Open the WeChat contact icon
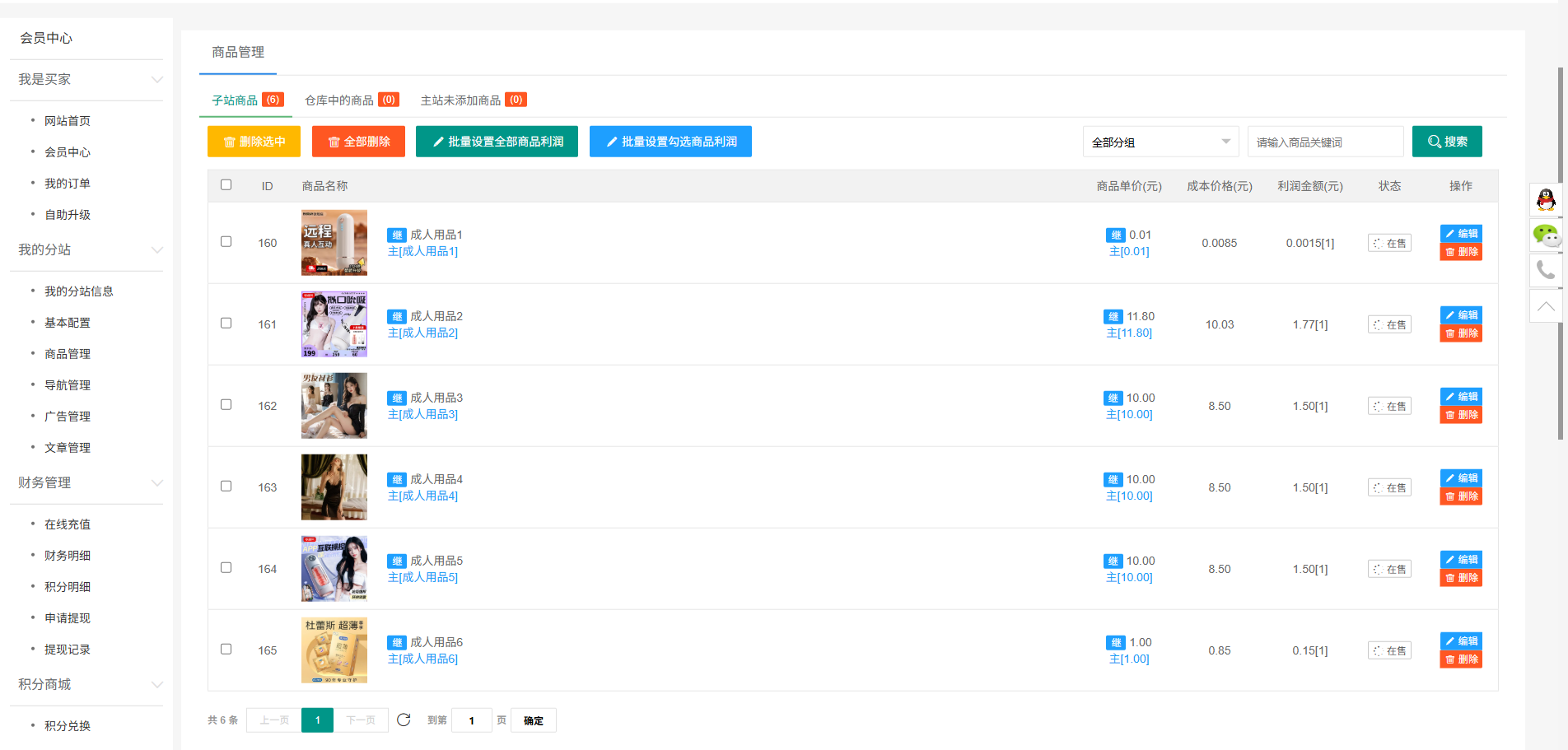 (1546, 235)
